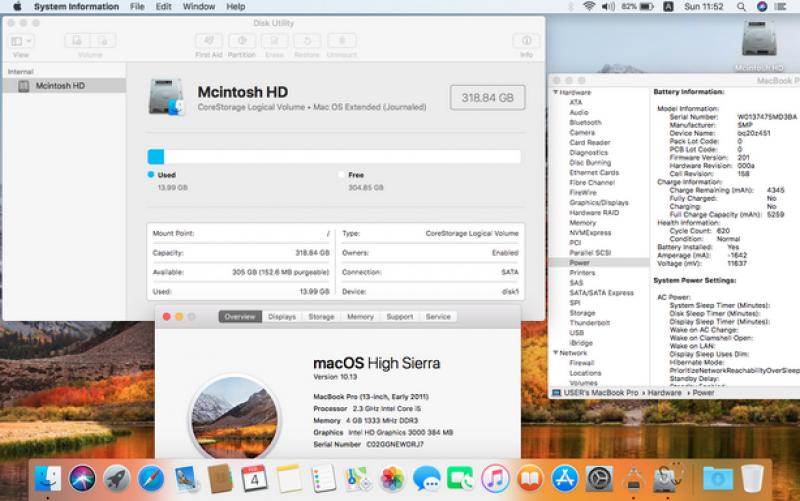
Task: Open Finder from the Dock
Action: point(48,479)
